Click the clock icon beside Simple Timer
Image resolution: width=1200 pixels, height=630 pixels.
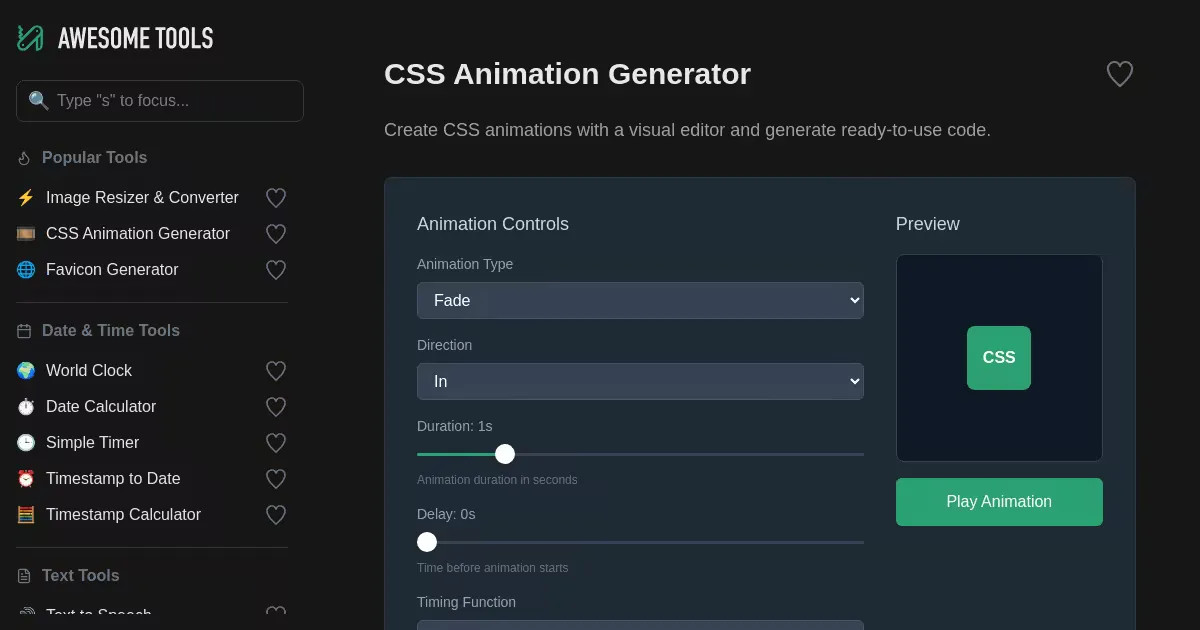pos(26,443)
